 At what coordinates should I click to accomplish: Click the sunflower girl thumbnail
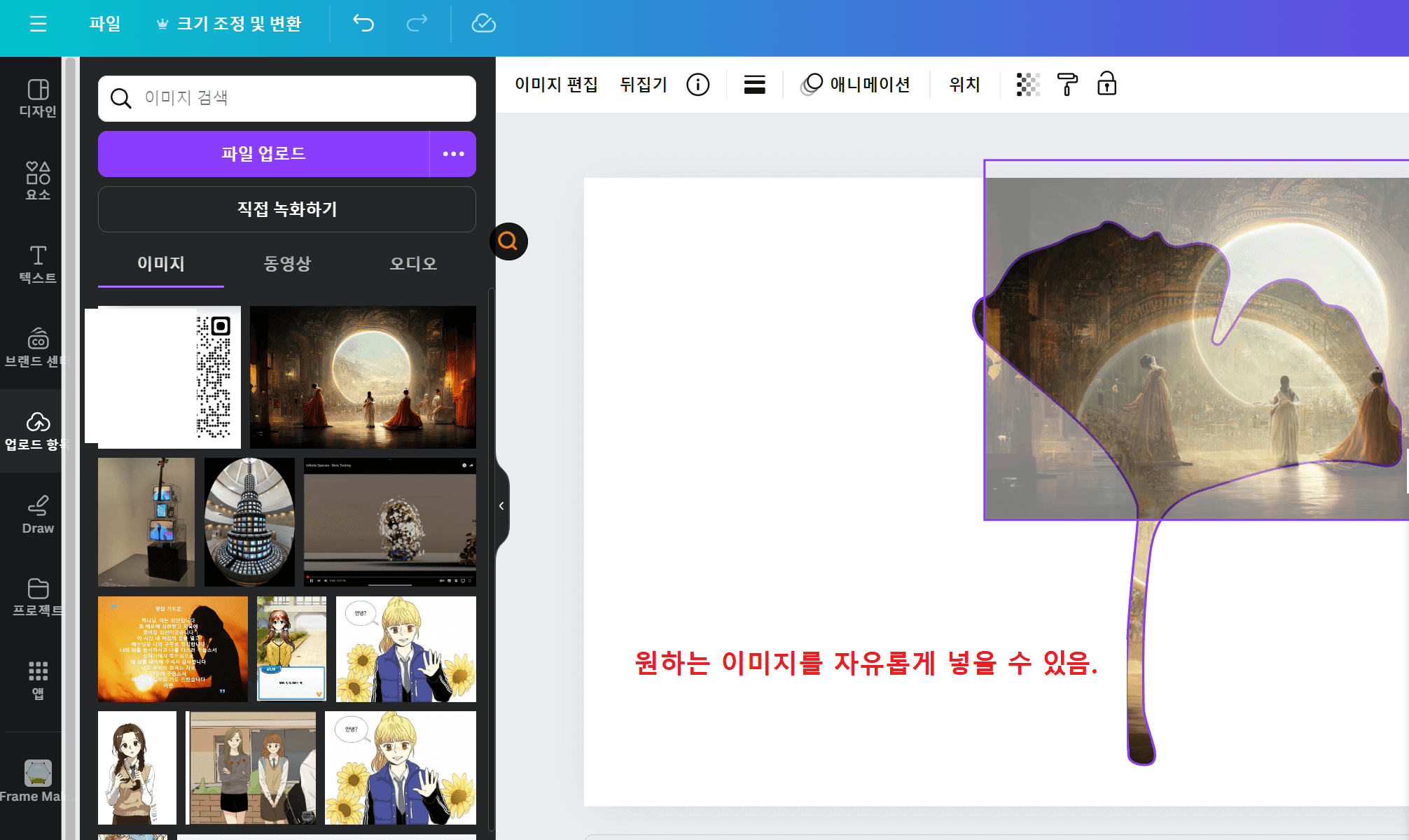coord(405,649)
